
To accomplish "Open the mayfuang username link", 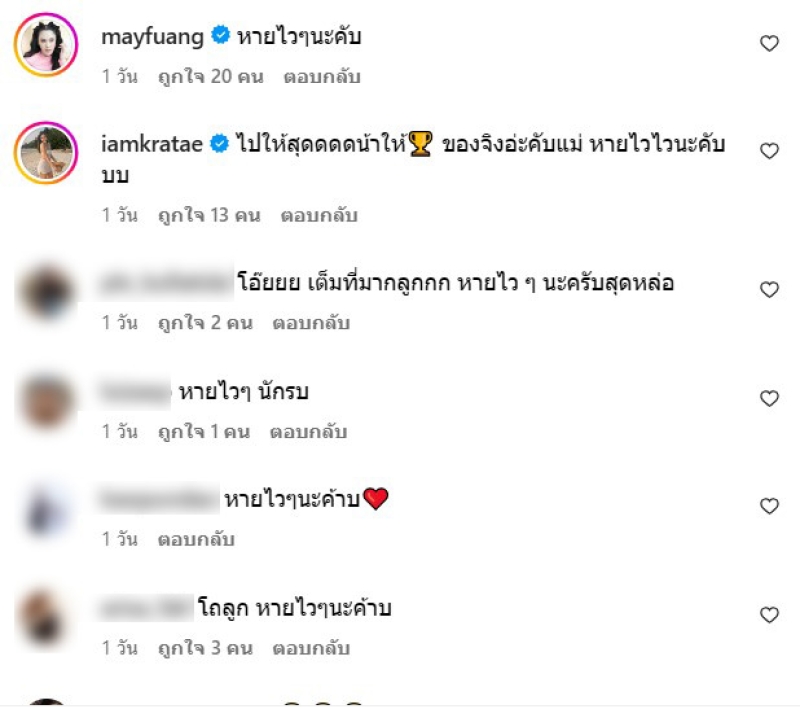I will 152,37.
